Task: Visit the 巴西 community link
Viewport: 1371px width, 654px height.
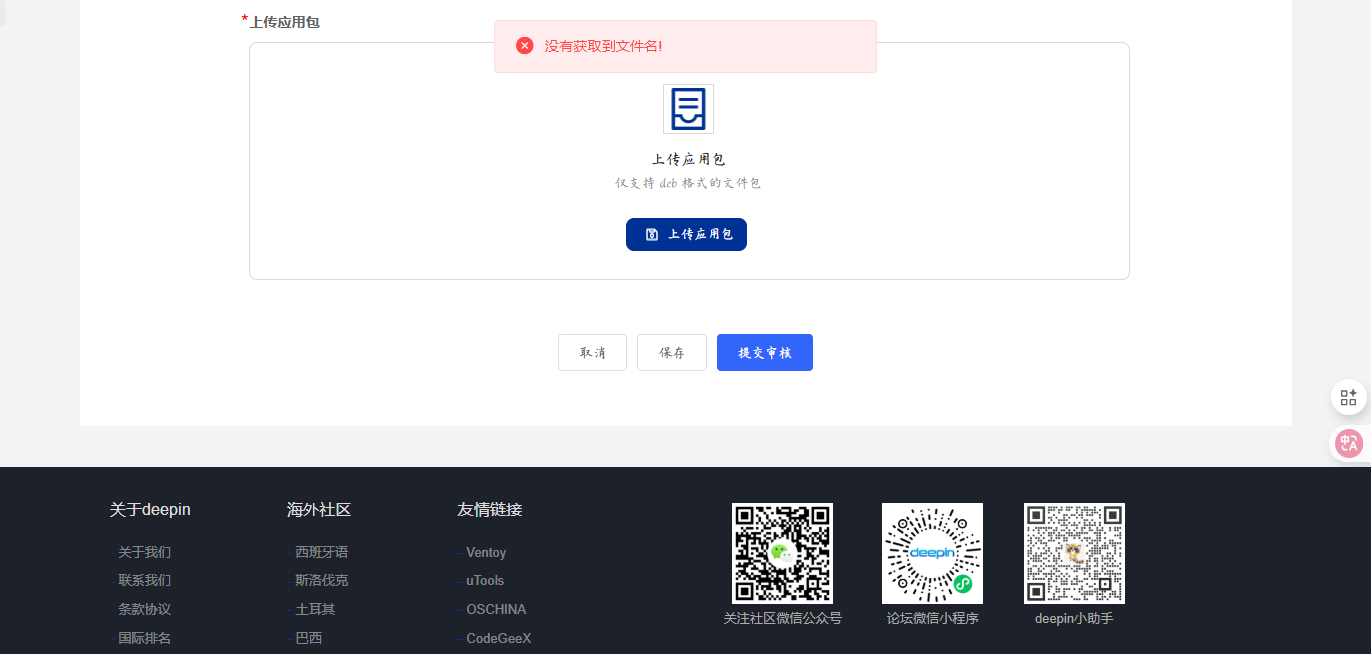Action: pyautogui.click(x=308, y=638)
